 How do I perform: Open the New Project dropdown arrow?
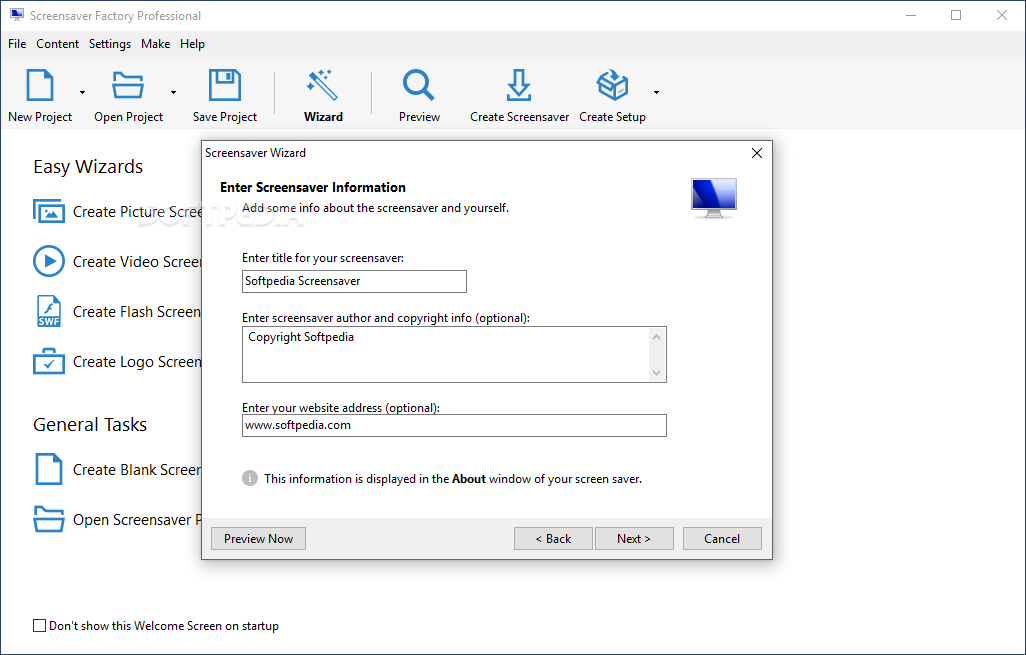click(x=82, y=92)
